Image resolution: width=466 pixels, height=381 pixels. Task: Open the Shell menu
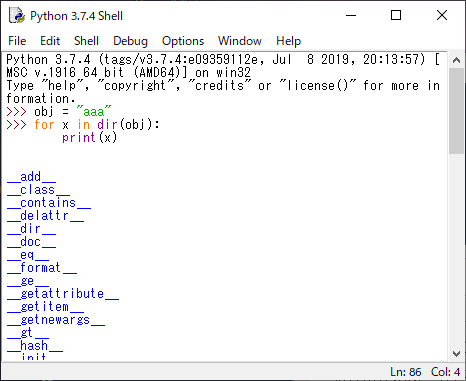tap(86, 41)
